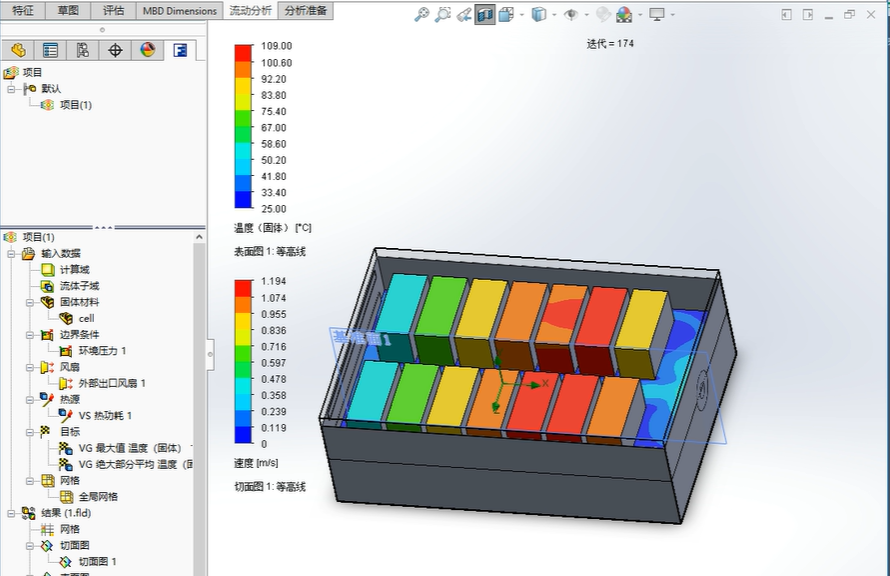The image size is (890, 576).
Task: Activate the Zoom to Area tool
Action: pyautogui.click(x=442, y=15)
